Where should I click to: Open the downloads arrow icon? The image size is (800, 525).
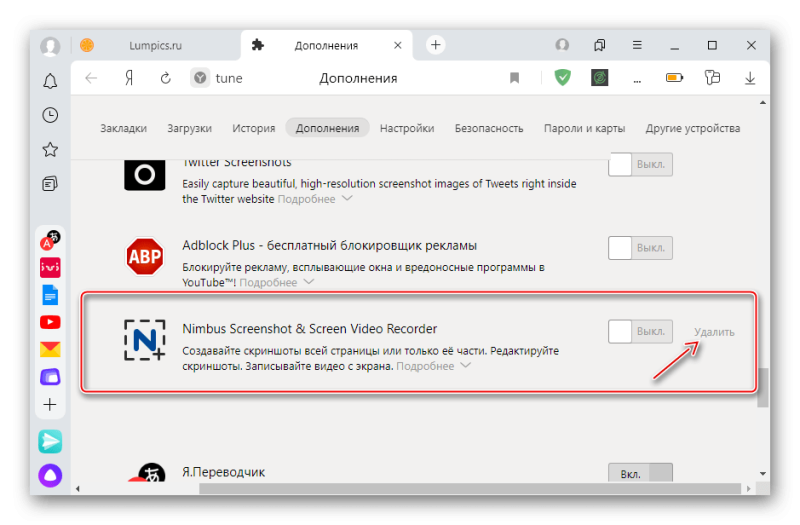click(749, 78)
